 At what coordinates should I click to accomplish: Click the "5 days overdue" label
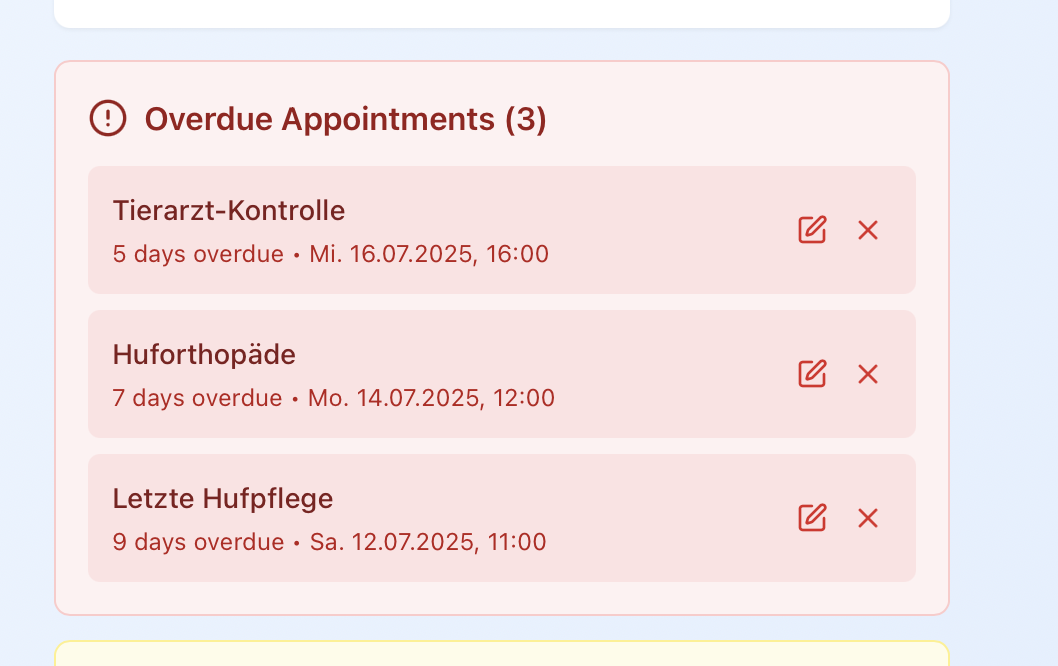point(198,254)
